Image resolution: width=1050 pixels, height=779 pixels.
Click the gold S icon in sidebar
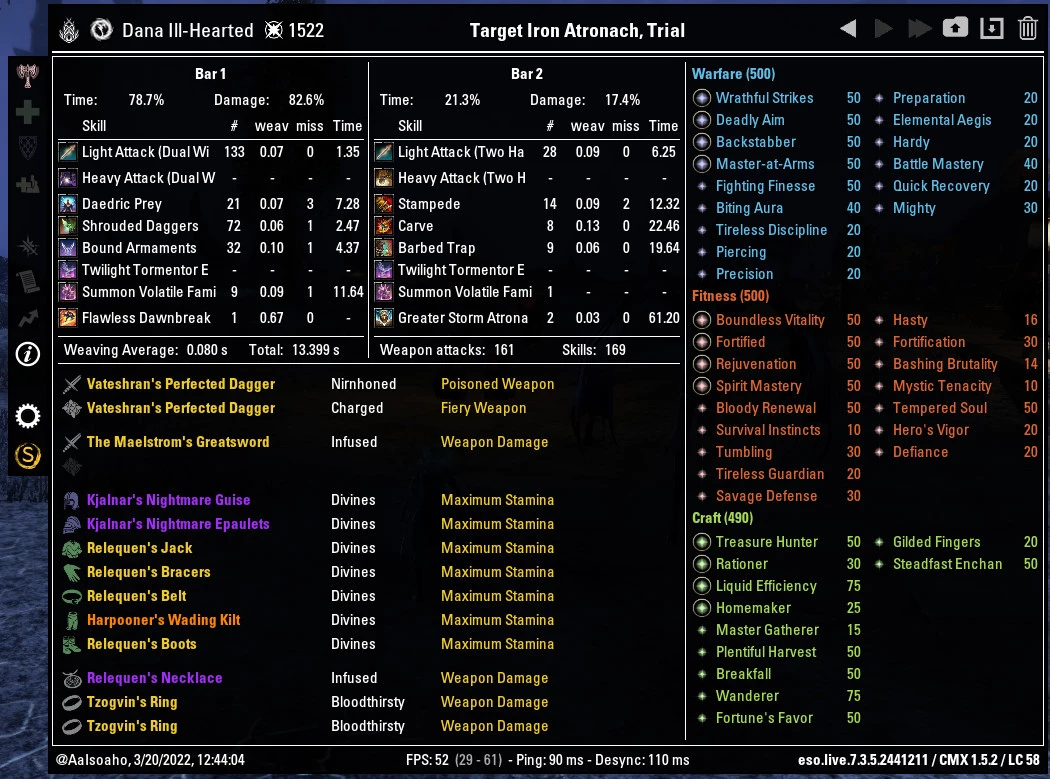point(27,456)
